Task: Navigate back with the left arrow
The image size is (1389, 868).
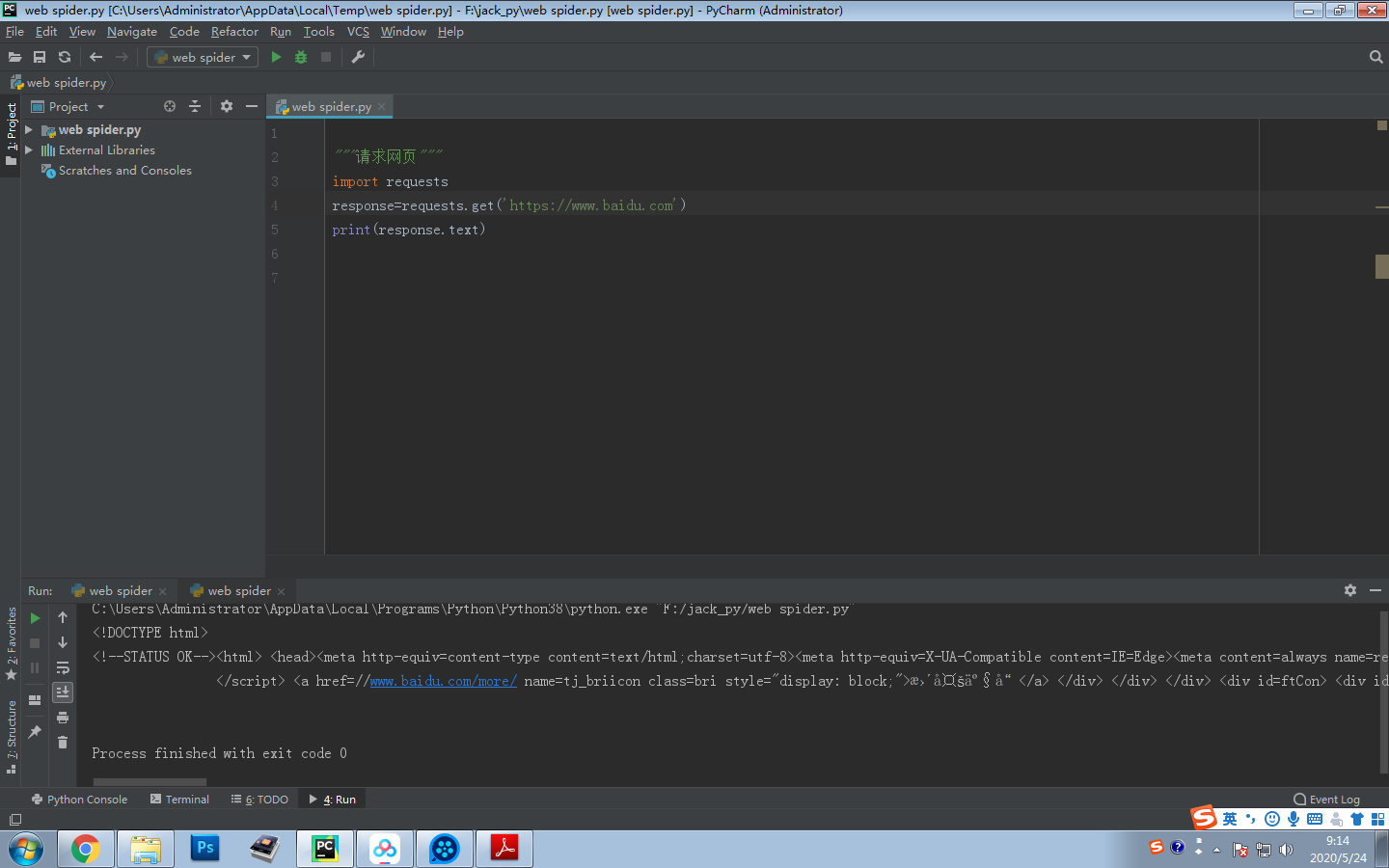Action: click(x=95, y=57)
